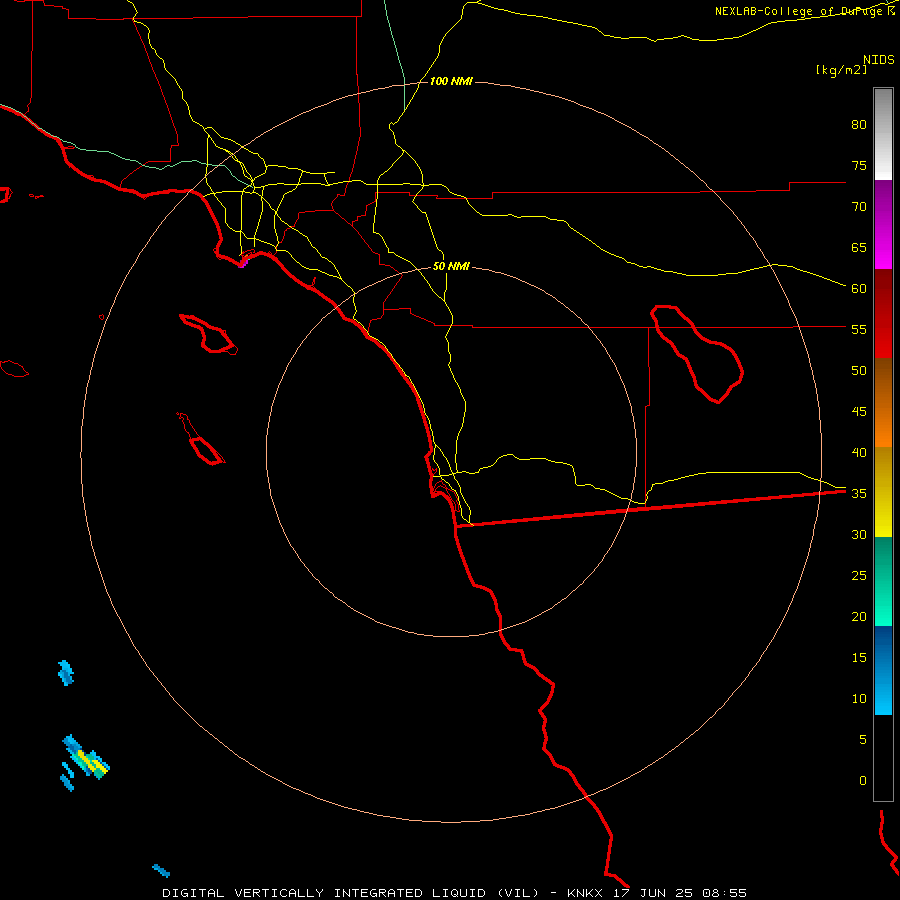The width and height of the screenshot is (900, 900).
Task: Click the 70 value on the color scale
Action: pyautogui.click(x=859, y=207)
